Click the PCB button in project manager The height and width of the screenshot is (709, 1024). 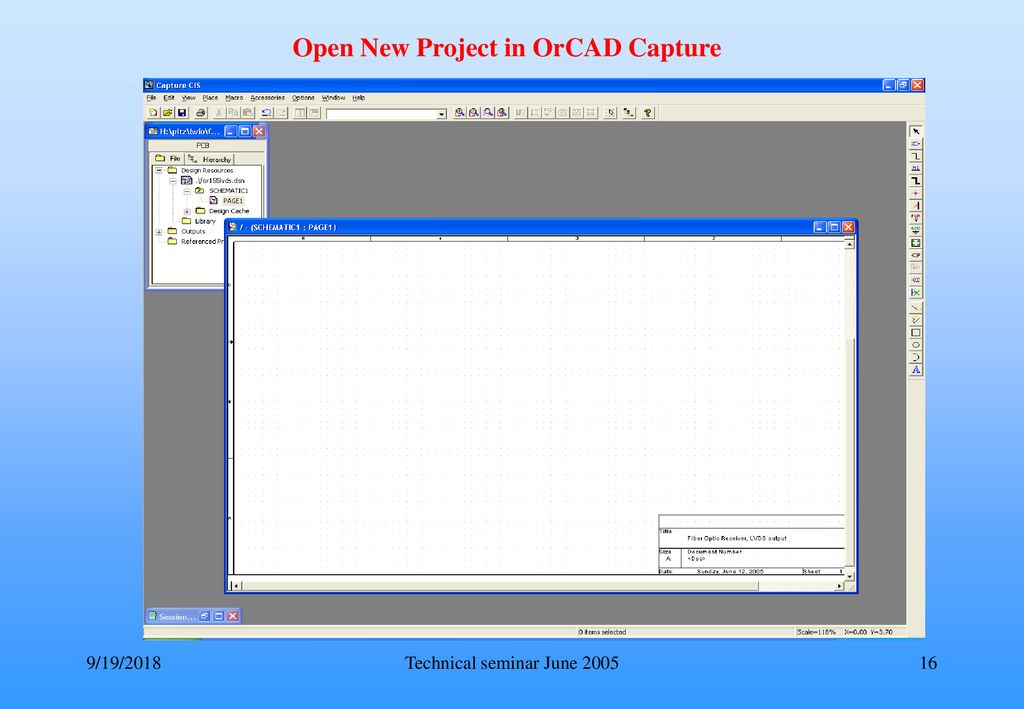pyautogui.click(x=203, y=146)
